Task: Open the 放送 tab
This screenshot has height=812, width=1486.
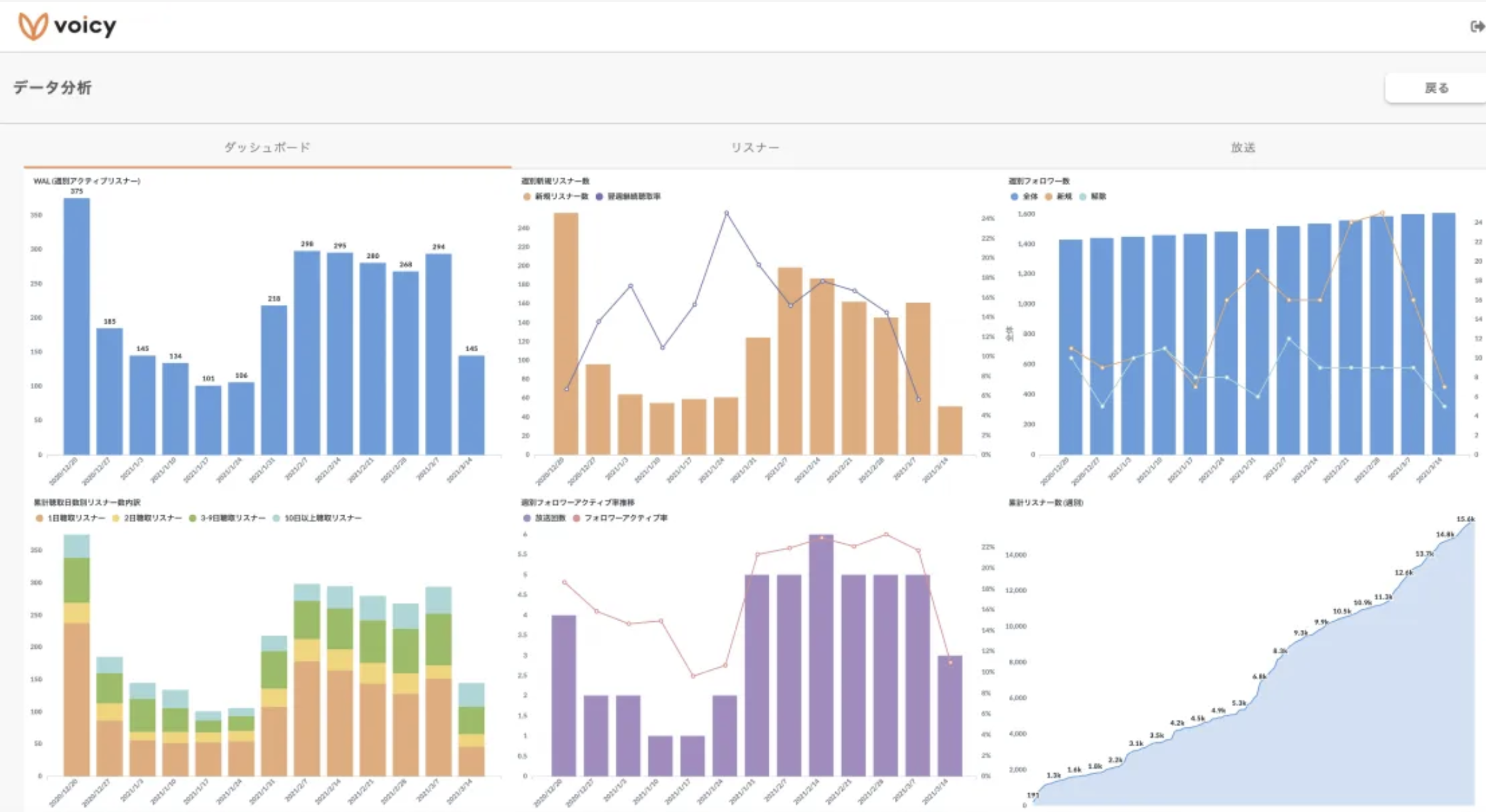Action: (x=1243, y=147)
